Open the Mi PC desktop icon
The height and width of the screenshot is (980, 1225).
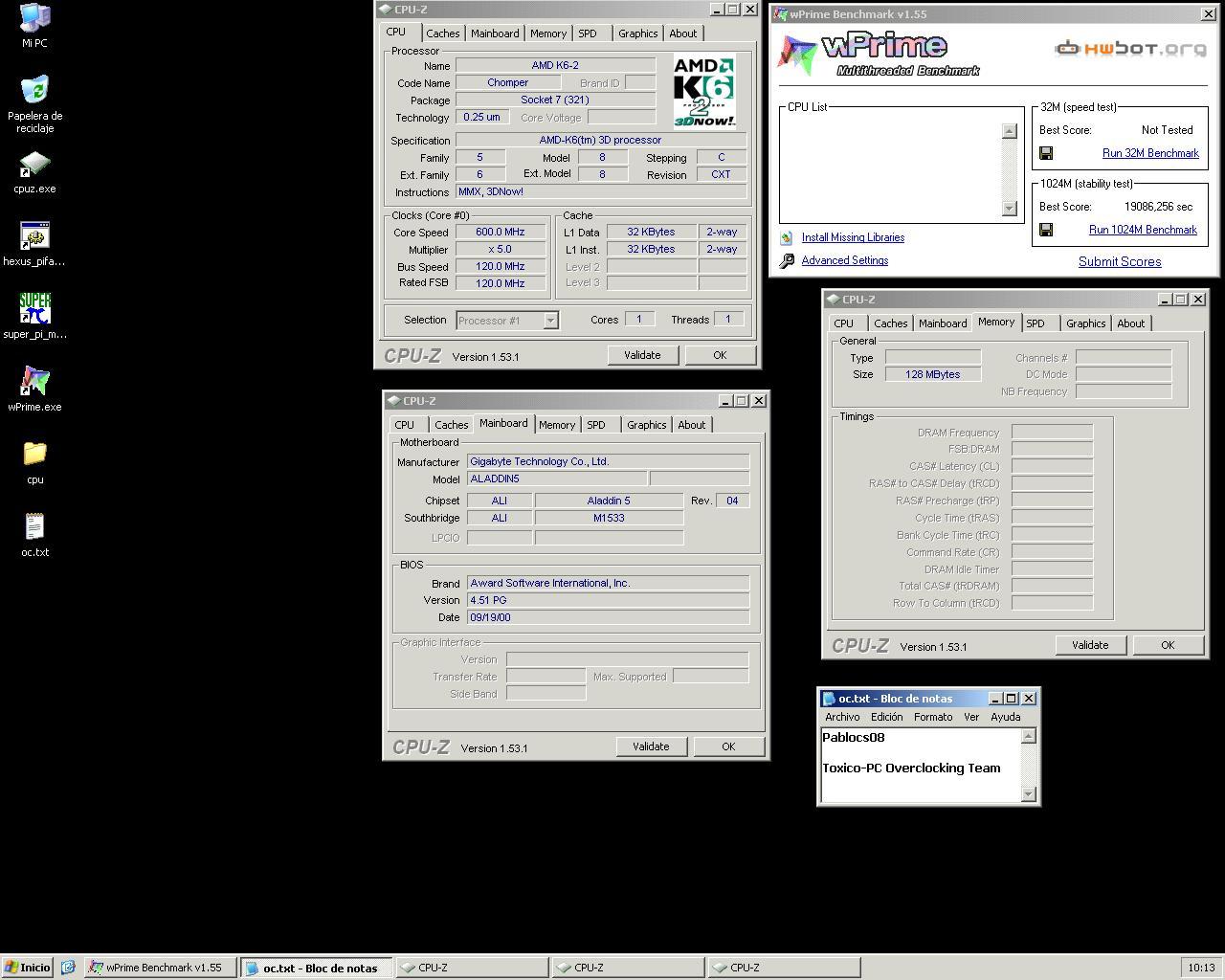(x=35, y=18)
